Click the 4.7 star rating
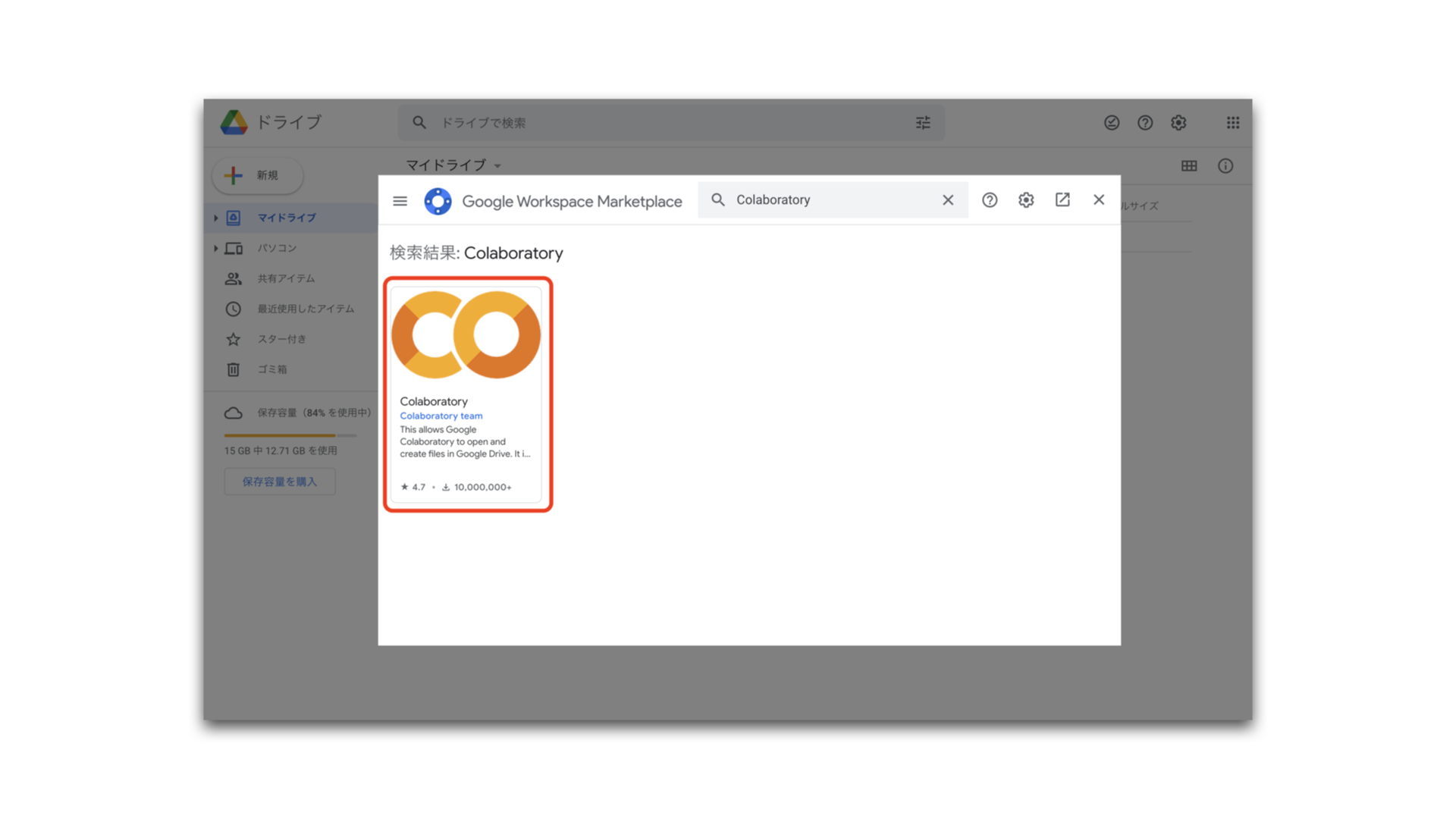 click(x=413, y=487)
